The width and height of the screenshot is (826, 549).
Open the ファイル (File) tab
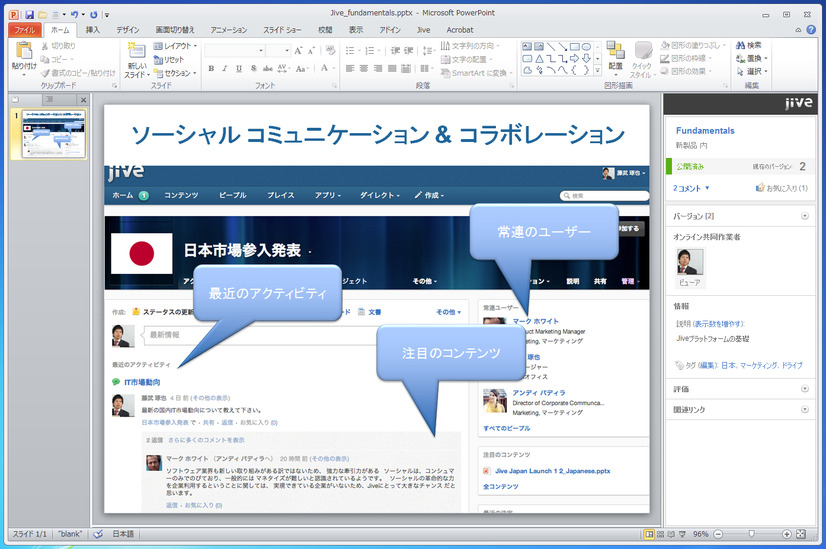pos(25,30)
